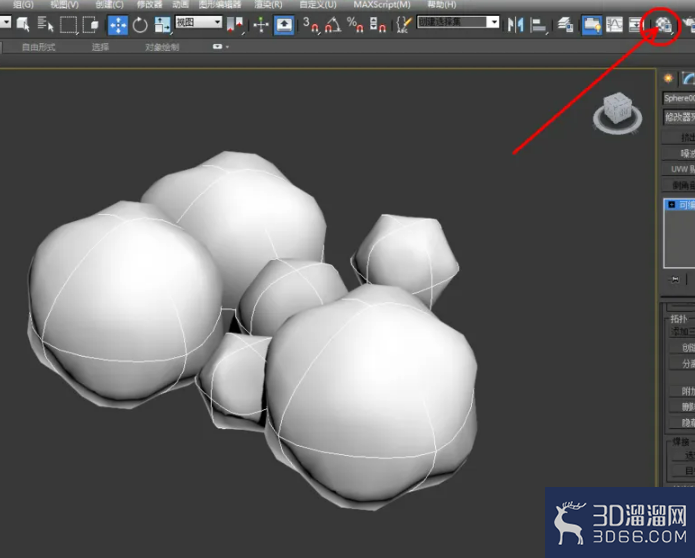Switch to the 选择 ribbon tab
This screenshot has height=558, width=695.
[x=100, y=47]
